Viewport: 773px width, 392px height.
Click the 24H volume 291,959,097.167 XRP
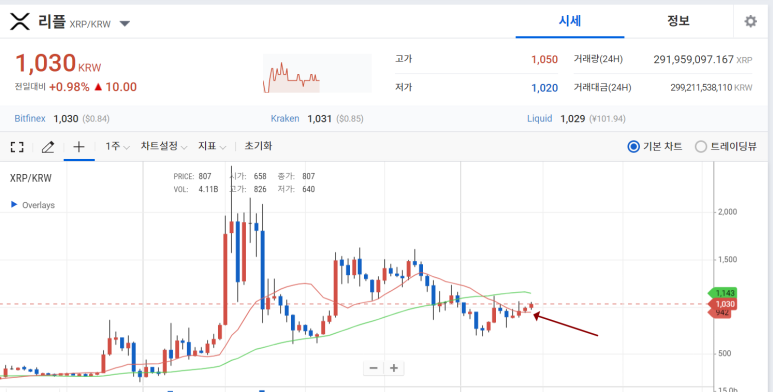click(703, 60)
